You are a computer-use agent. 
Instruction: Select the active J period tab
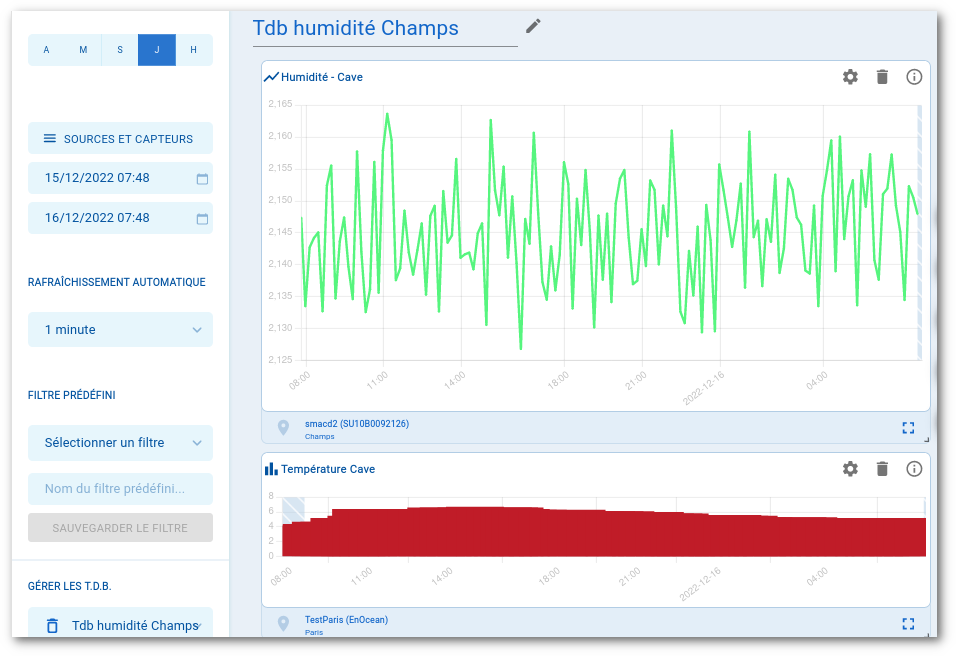pyautogui.click(x=157, y=50)
